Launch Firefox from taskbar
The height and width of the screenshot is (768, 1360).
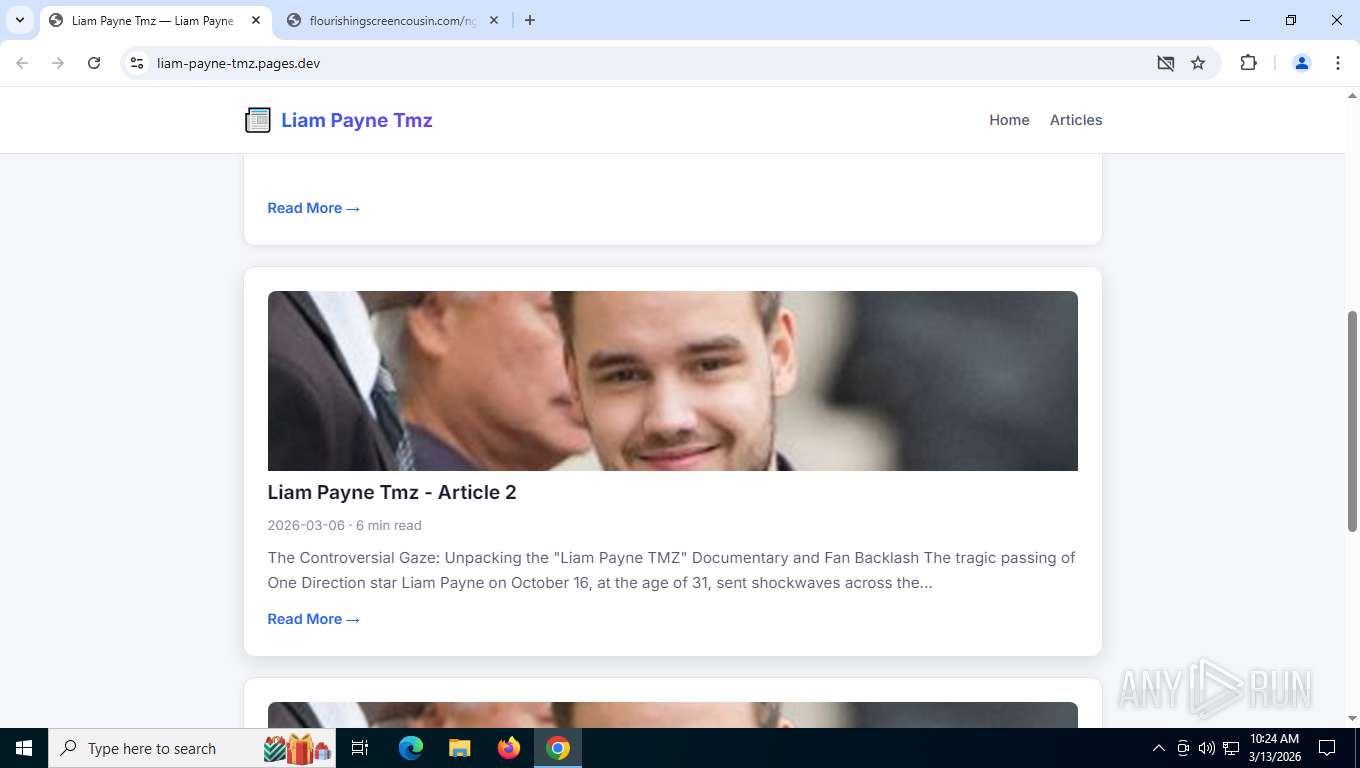pos(509,748)
